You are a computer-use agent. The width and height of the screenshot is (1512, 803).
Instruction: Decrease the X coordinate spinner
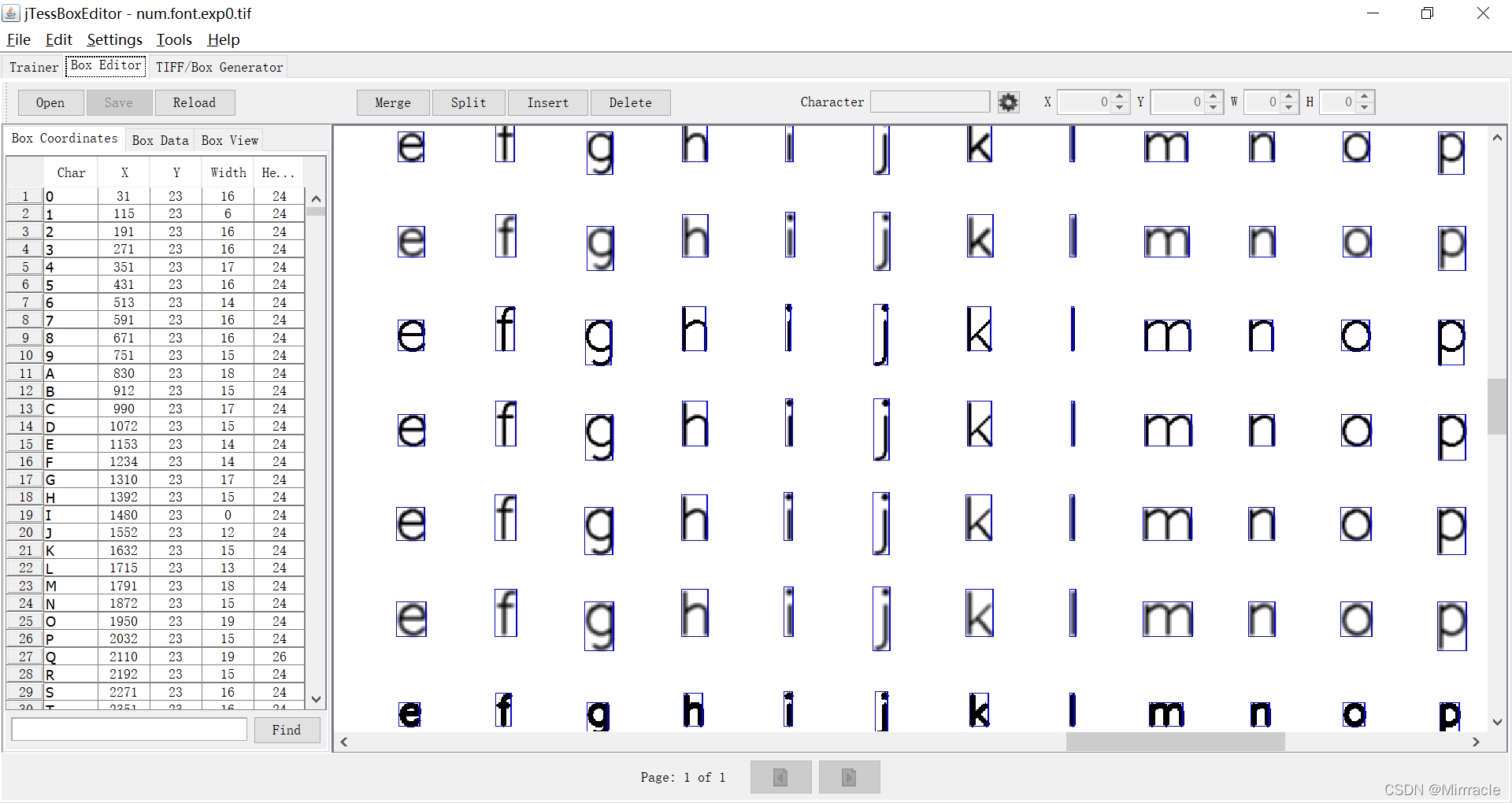[x=1120, y=108]
